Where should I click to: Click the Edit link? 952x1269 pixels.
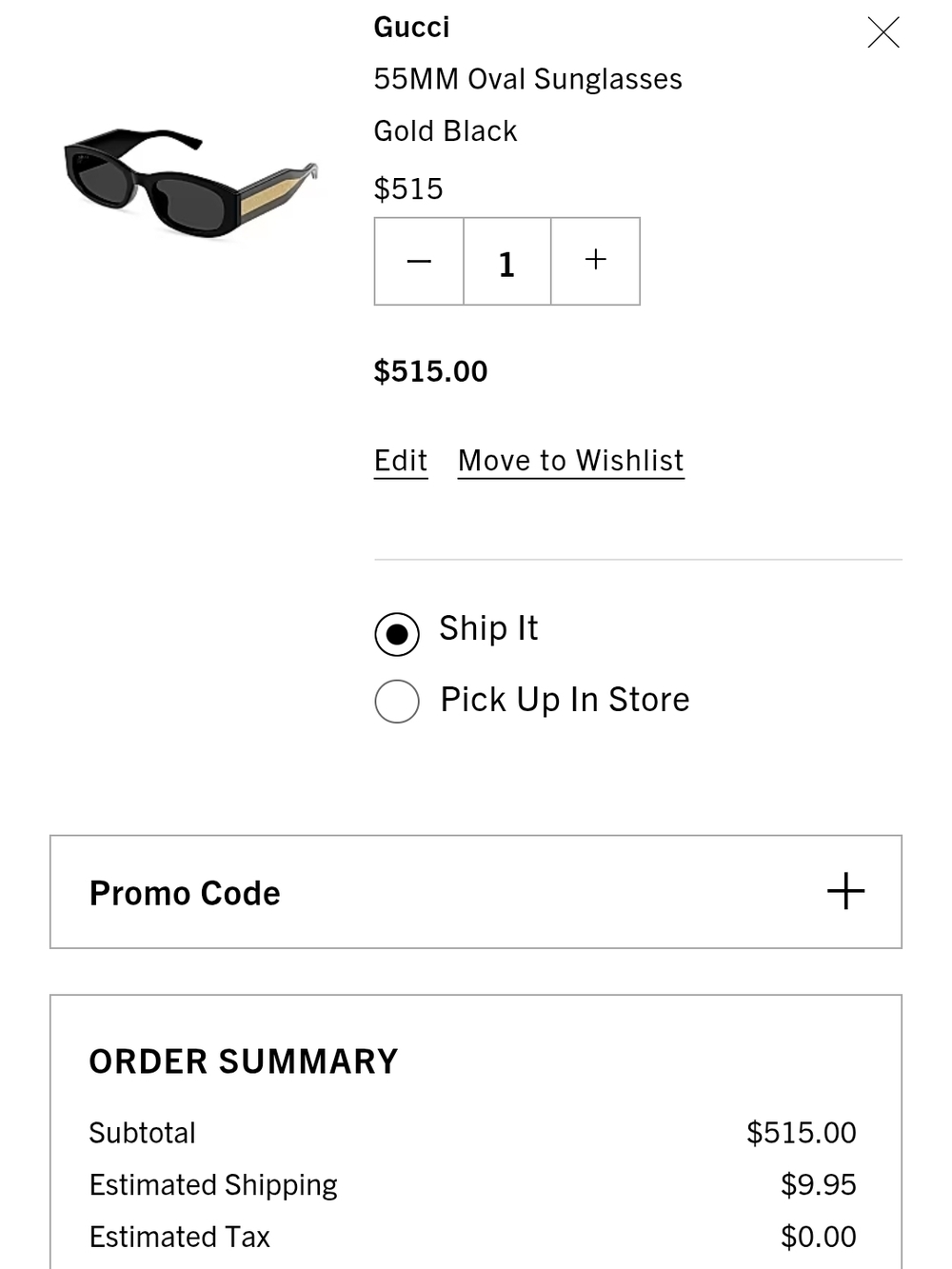click(x=400, y=460)
